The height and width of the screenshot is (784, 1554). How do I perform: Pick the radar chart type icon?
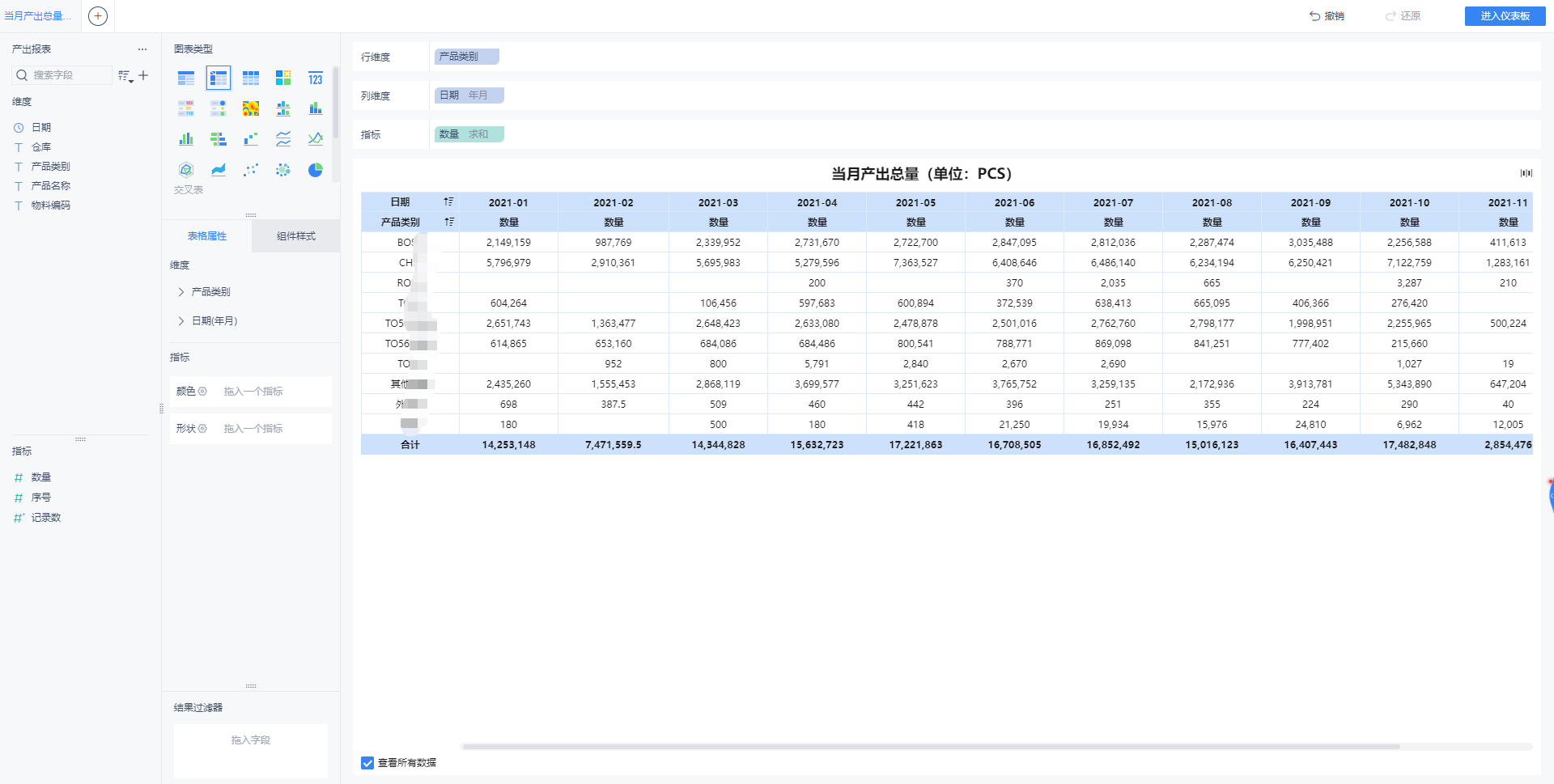[x=186, y=169]
